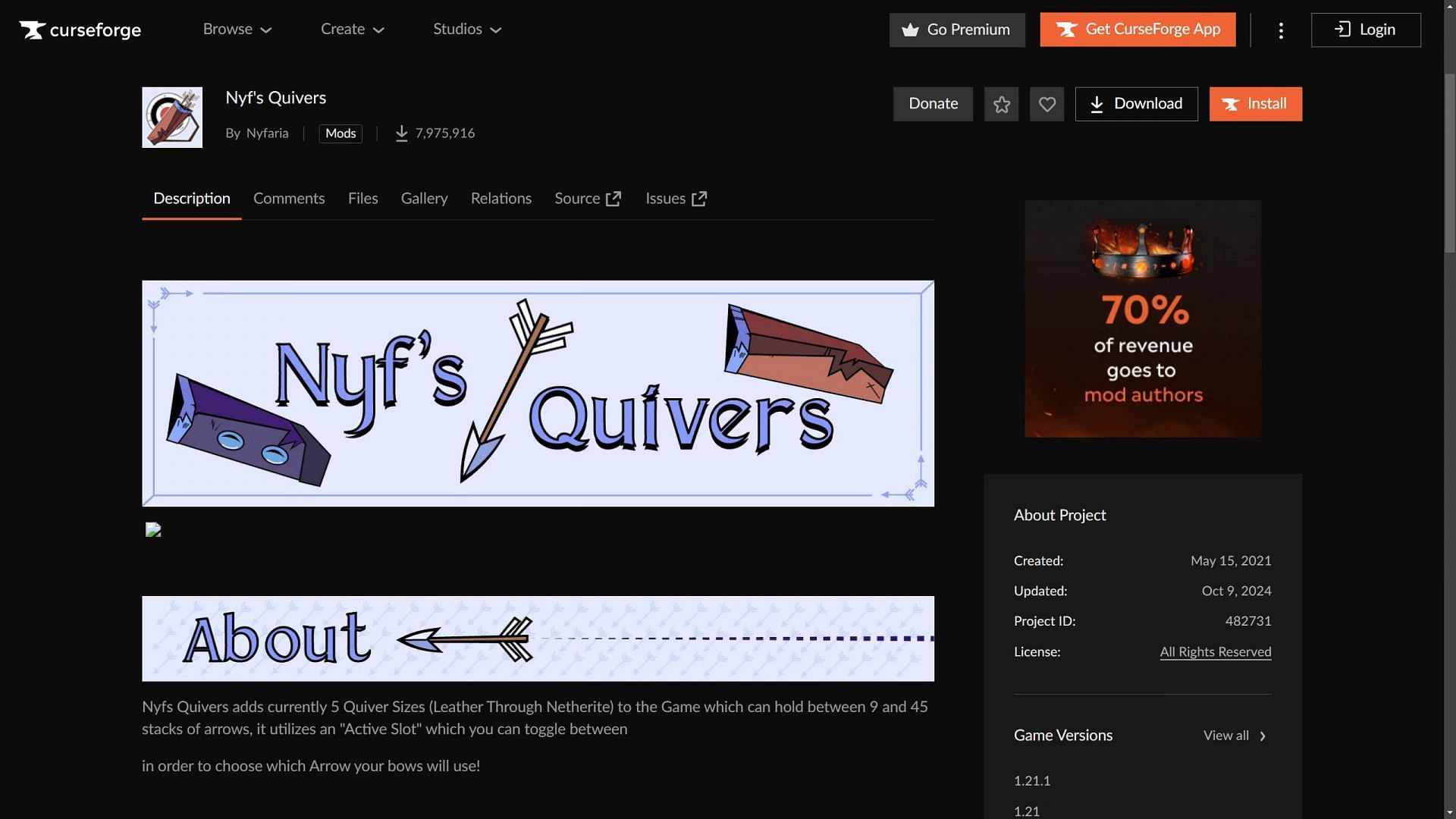Click the Nyf's Quivers project thumbnail
1456x819 pixels.
coord(172,118)
